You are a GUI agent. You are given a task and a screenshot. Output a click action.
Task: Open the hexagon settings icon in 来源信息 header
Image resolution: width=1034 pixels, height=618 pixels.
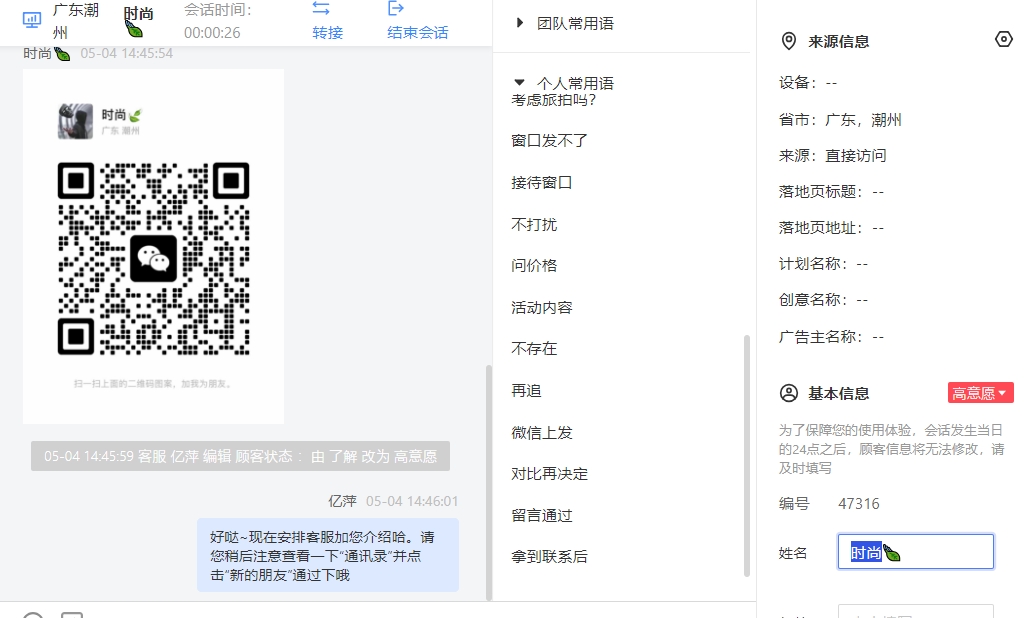pyautogui.click(x=1003, y=40)
